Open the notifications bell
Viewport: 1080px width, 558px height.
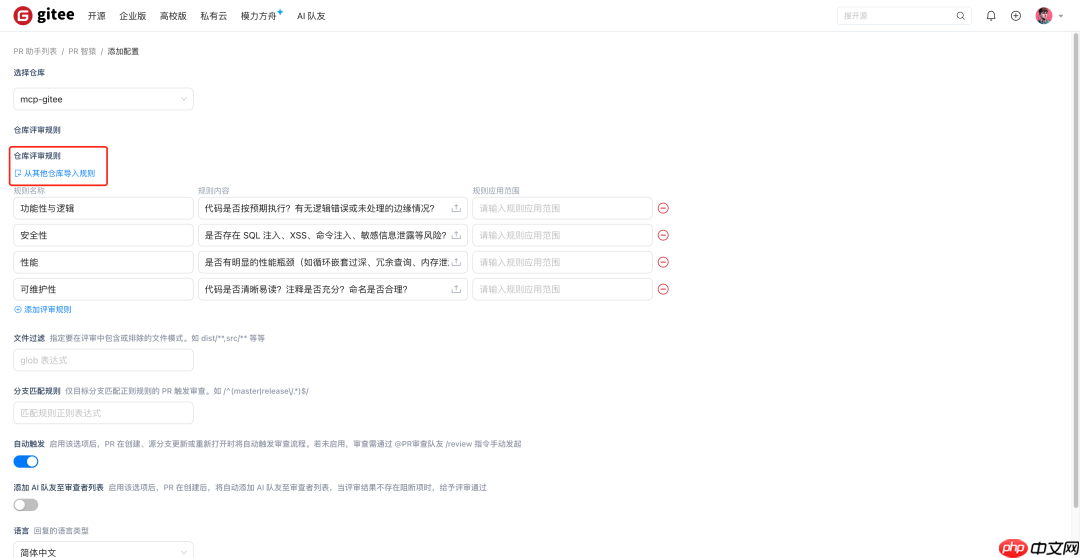tap(991, 16)
